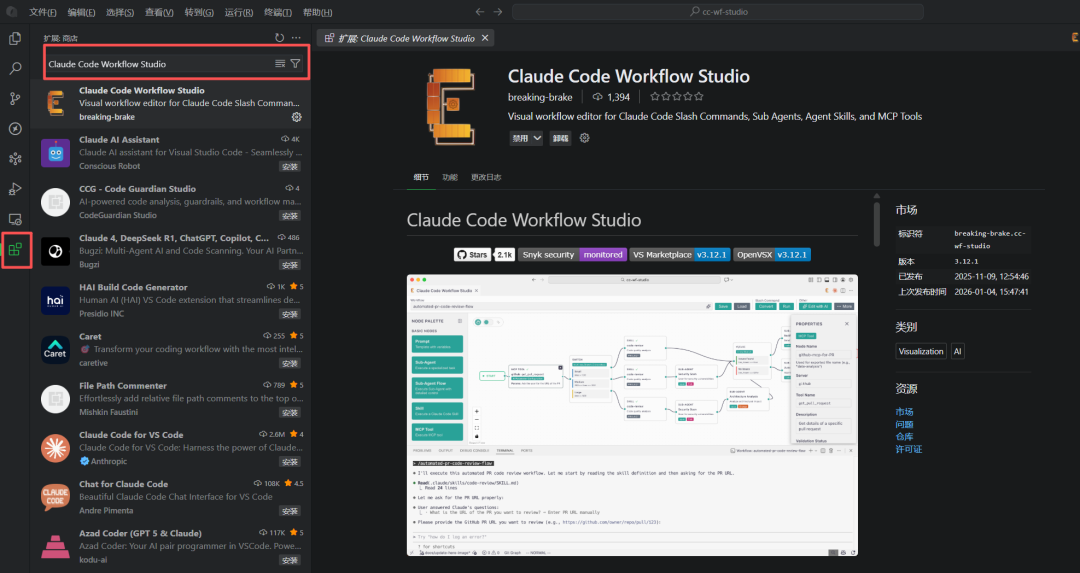Install HAI Build Code Generator
Image resolution: width=1080 pixels, height=573 pixels.
point(290,314)
